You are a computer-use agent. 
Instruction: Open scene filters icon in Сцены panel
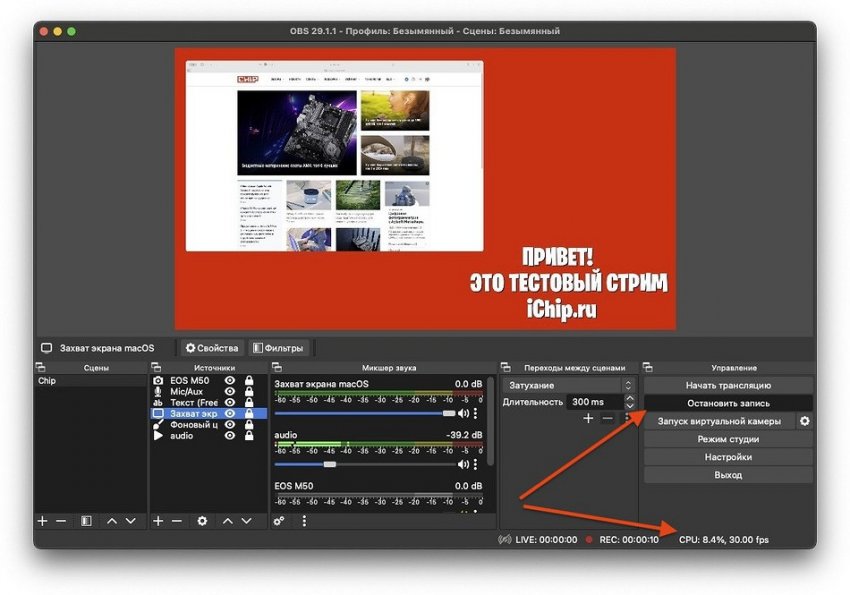point(86,521)
